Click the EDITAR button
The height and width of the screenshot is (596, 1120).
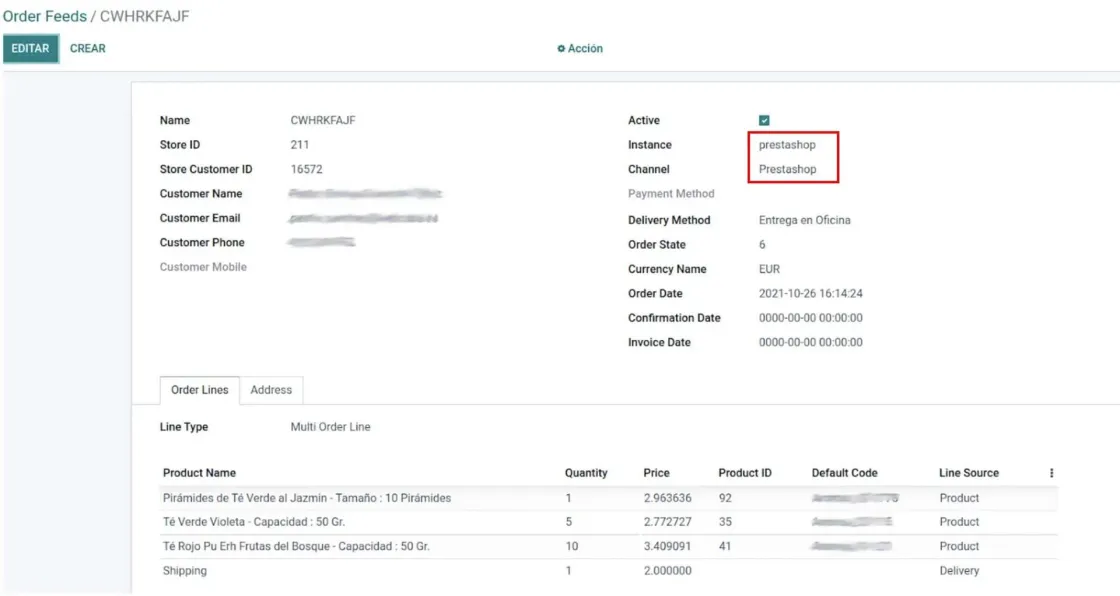coord(31,49)
